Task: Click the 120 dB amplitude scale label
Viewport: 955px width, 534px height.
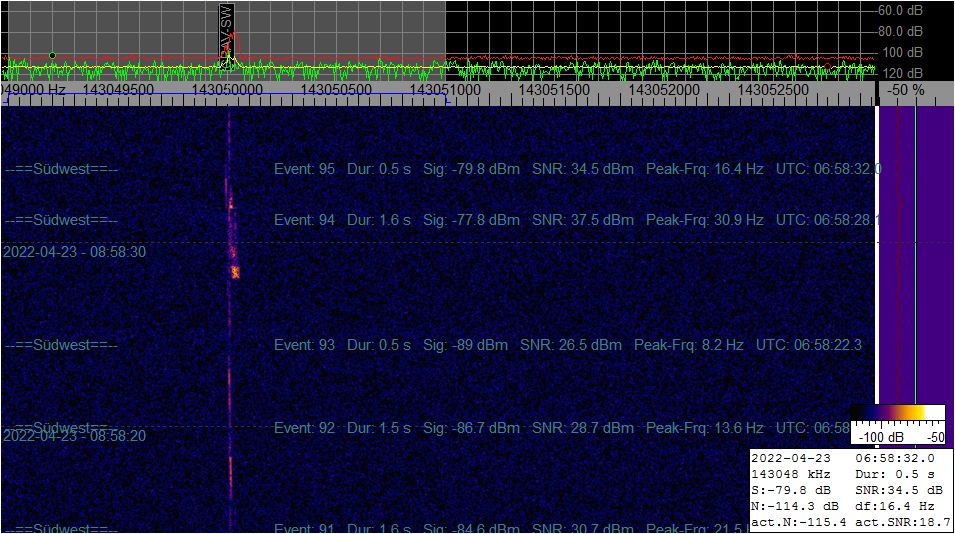Action: pyautogui.click(x=903, y=73)
